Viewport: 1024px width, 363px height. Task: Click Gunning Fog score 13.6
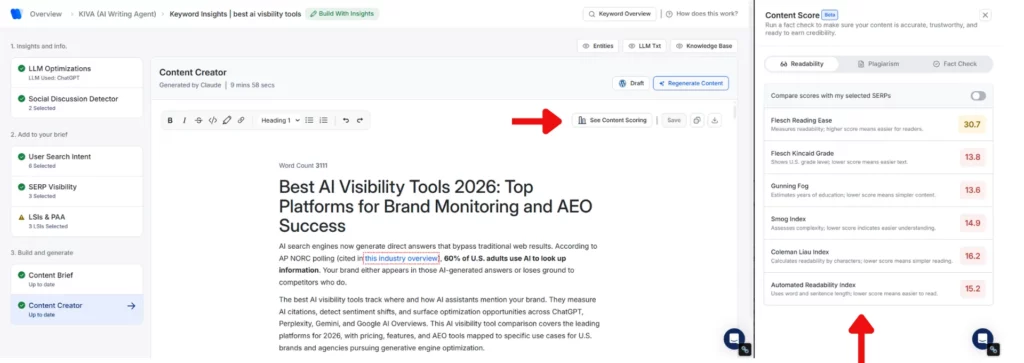[x=972, y=190]
